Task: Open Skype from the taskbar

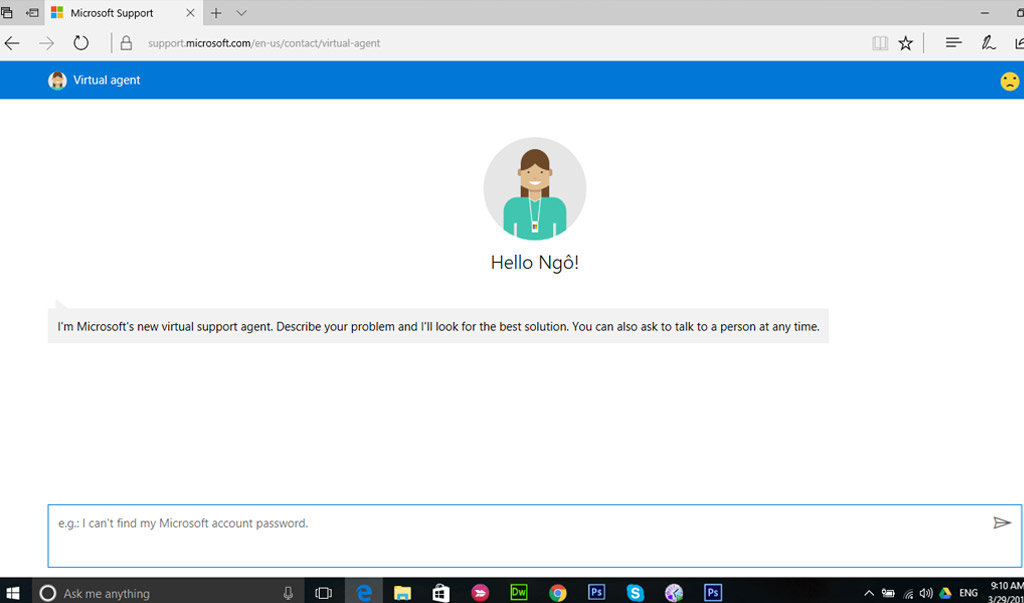Action: pyautogui.click(x=635, y=592)
